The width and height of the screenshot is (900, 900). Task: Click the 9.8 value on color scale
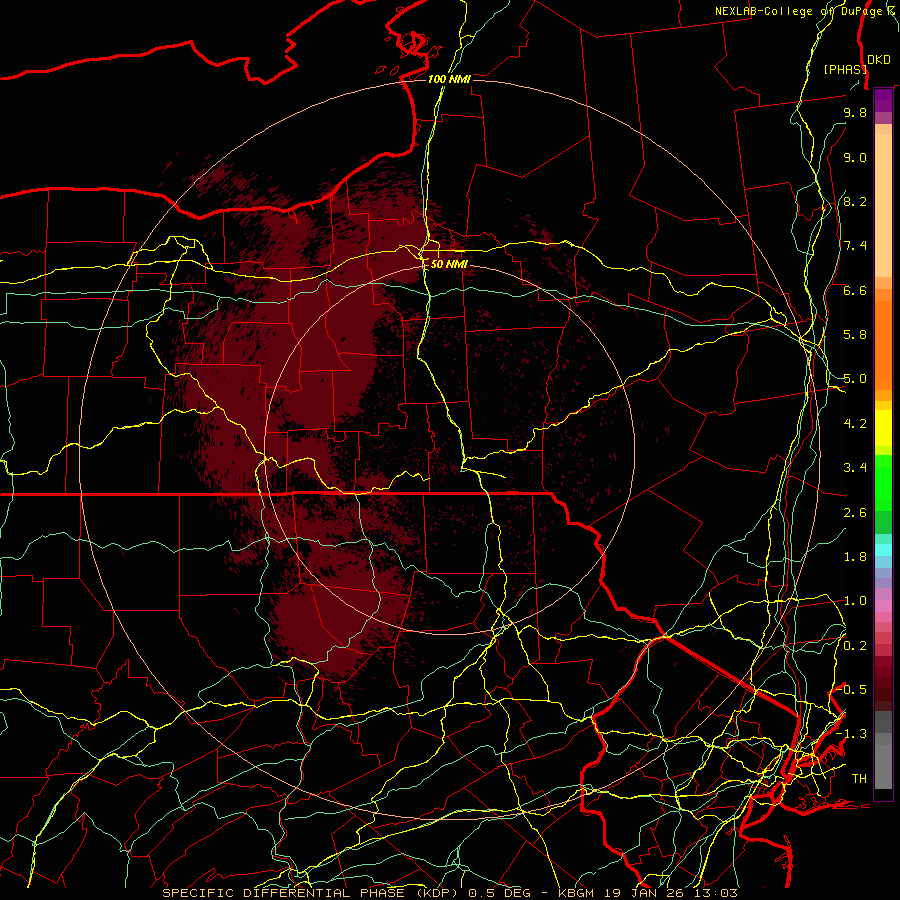pyautogui.click(x=855, y=112)
